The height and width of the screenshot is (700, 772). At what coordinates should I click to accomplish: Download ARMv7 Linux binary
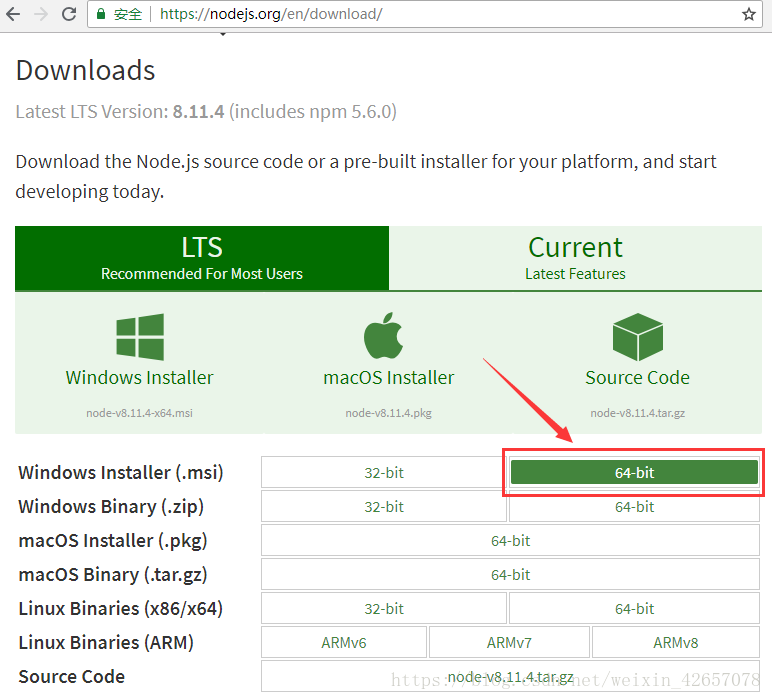pos(509,642)
